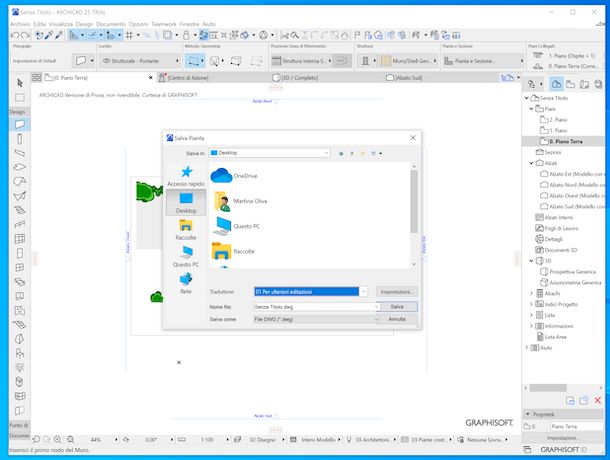
Task: Select the Marquee tool in the toolbox
Action: (20, 97)
